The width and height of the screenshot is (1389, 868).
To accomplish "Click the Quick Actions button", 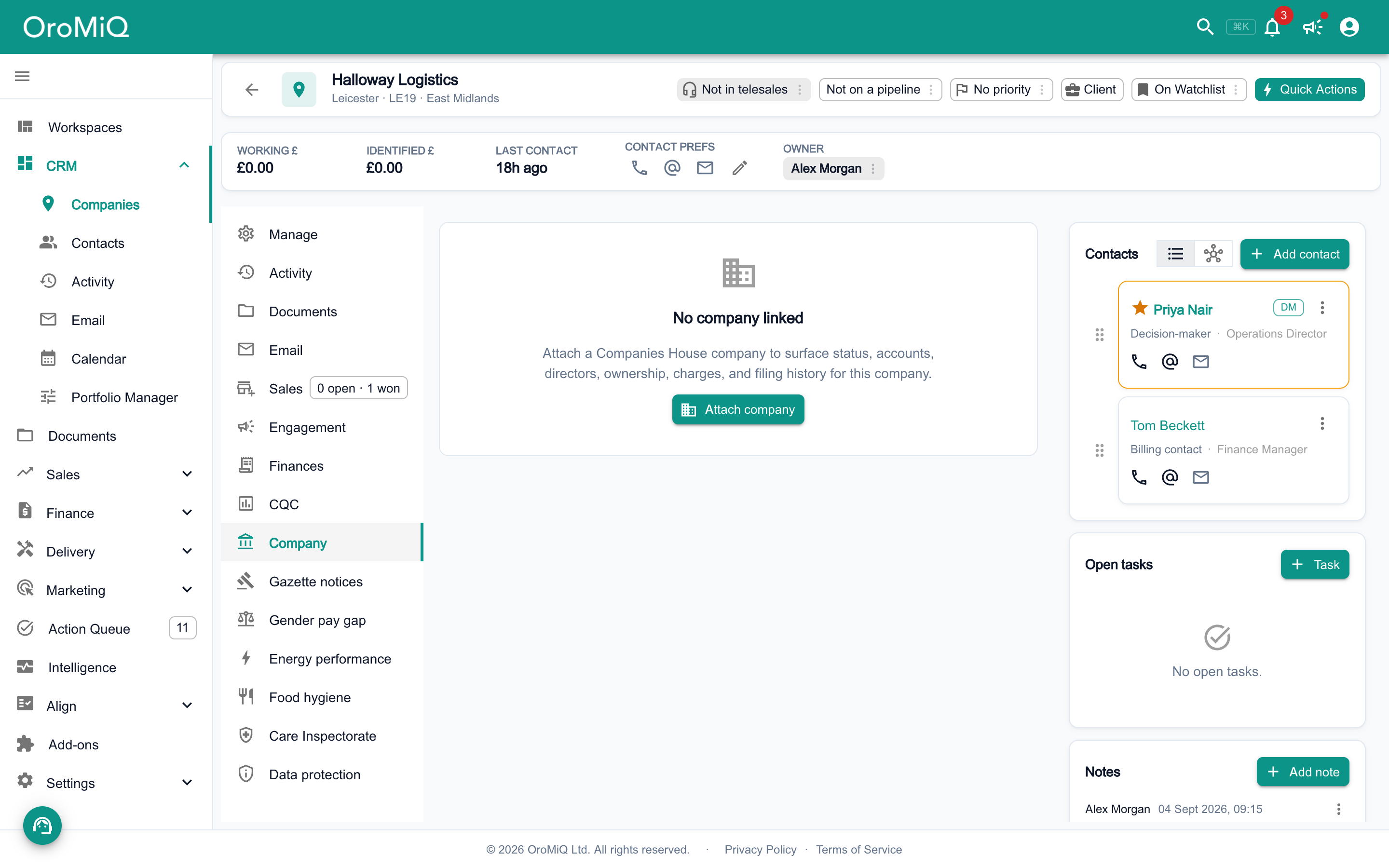I will click(x=1309, y=90).
